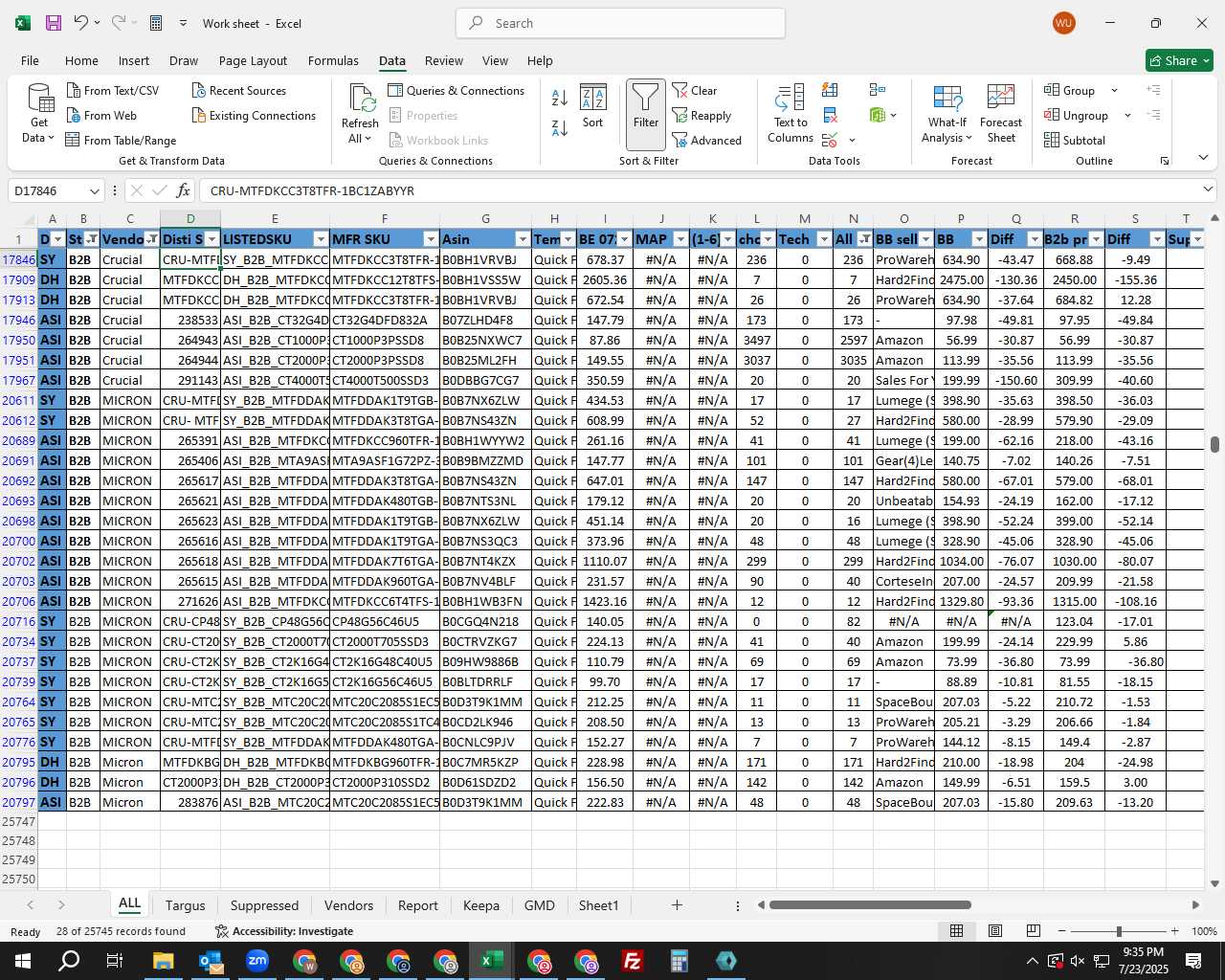Expand the formula bar

[1208, 190]
